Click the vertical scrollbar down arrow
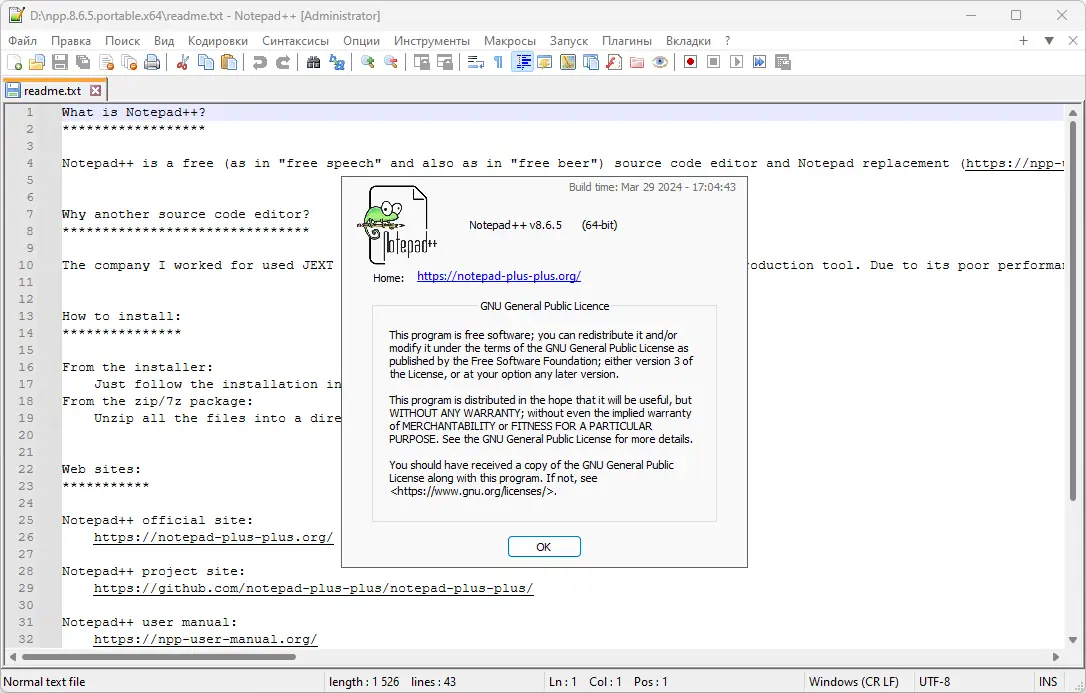 (x=1073, y=640)
